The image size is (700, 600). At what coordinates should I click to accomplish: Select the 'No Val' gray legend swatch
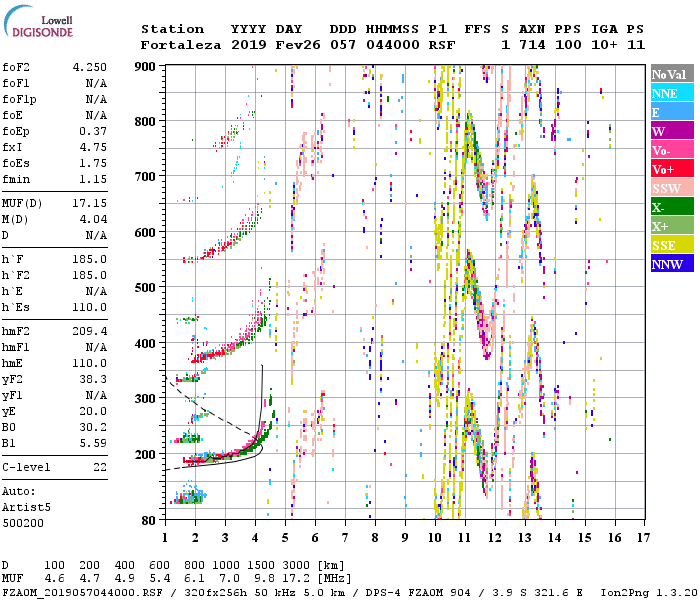(672, 74)
